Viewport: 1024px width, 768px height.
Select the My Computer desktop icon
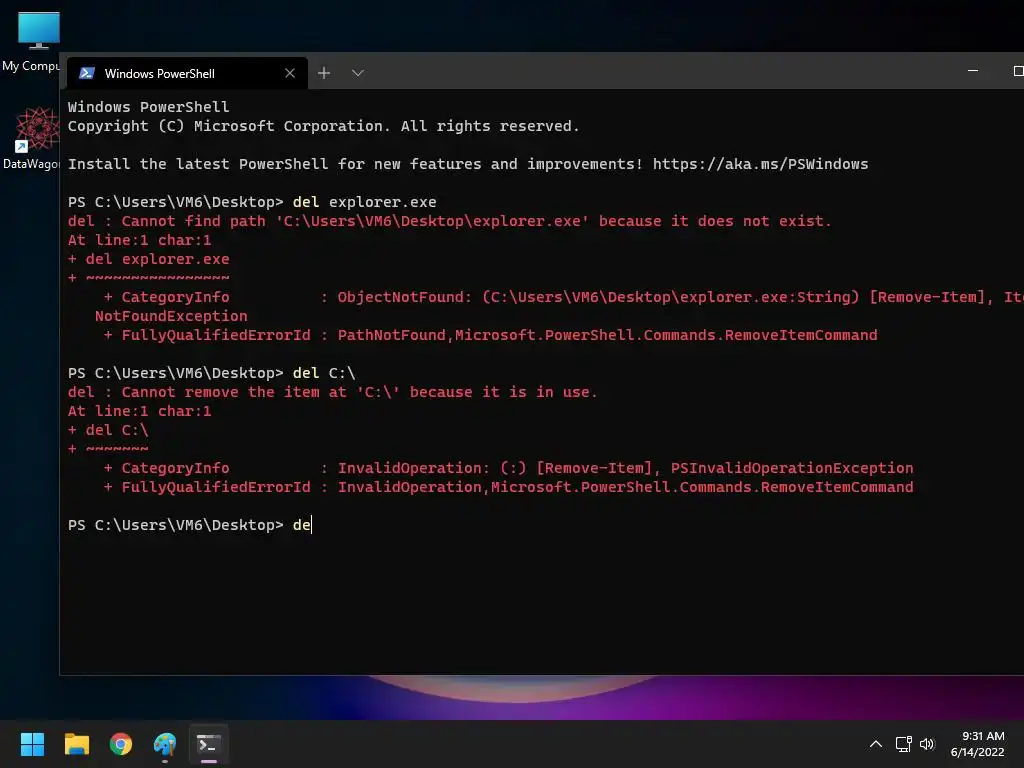click(30, 42)
